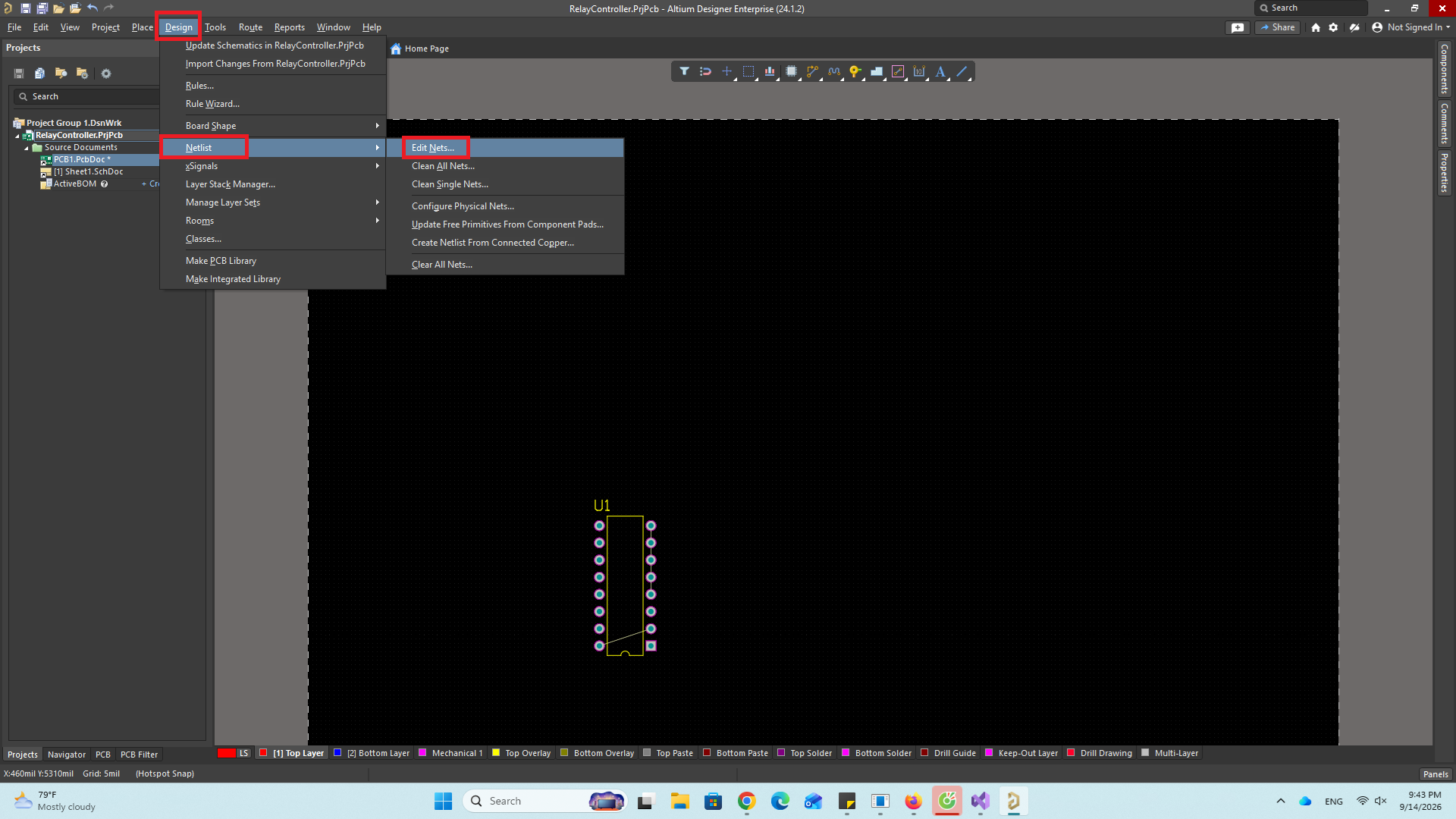Click the Save icon in the title bar
1456x819 pixels.
(x=25, y=8)
